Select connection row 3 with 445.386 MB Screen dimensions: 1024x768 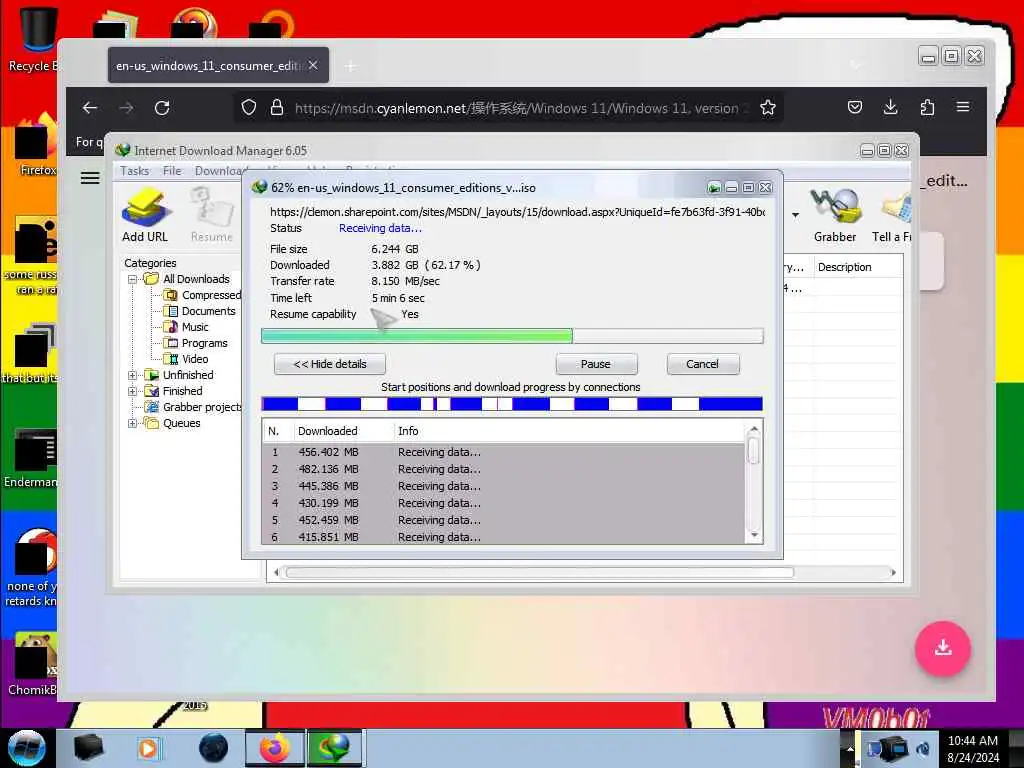point(504,486)
